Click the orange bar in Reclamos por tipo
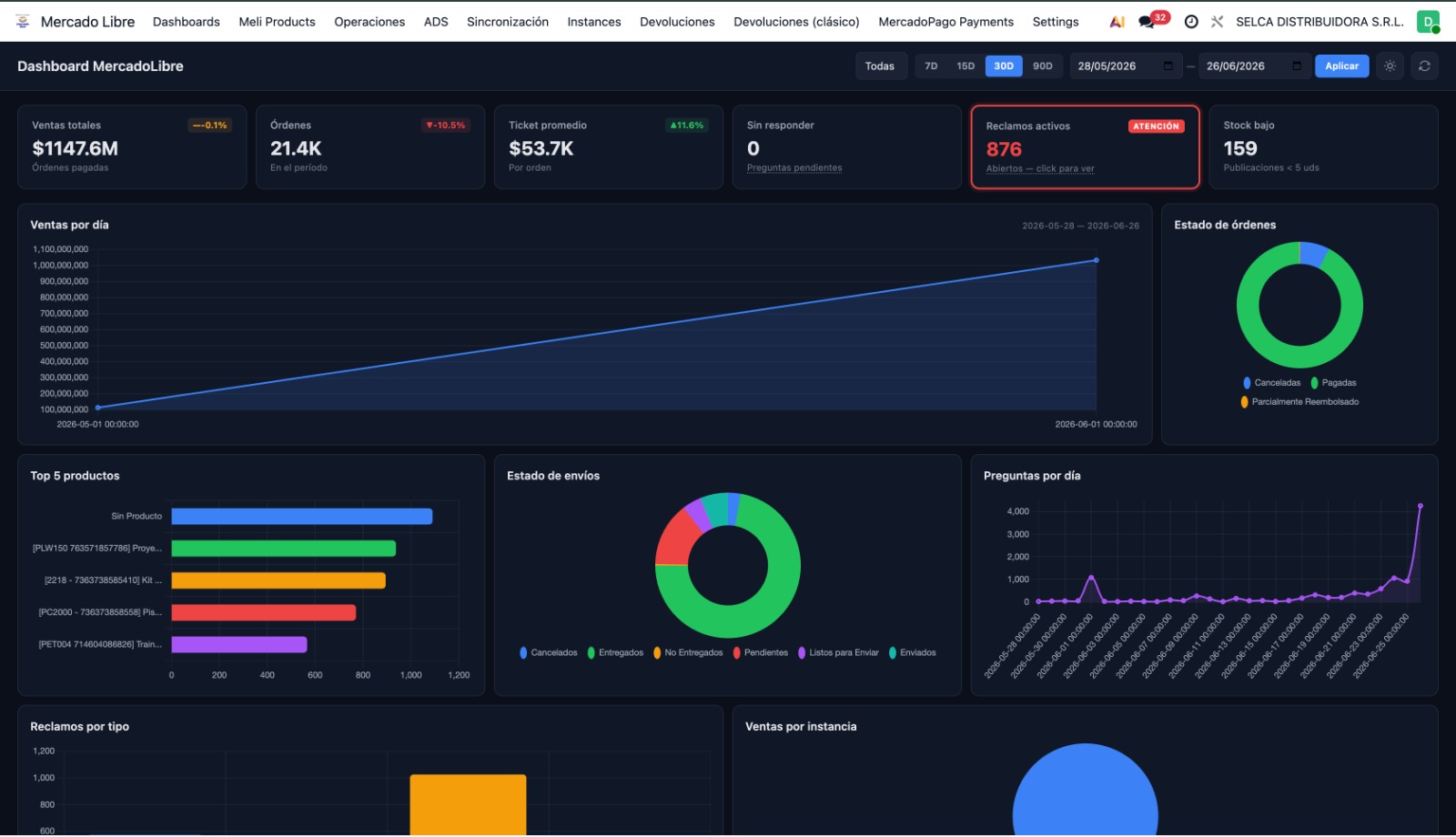Screen dimensions: 1456x837 468,804
